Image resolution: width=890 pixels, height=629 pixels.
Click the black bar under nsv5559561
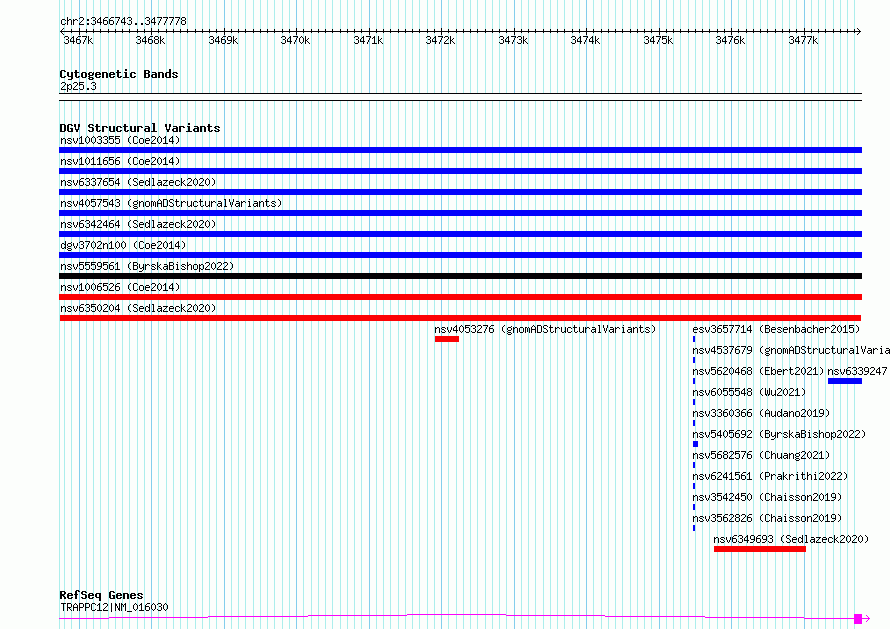(460, 276)
